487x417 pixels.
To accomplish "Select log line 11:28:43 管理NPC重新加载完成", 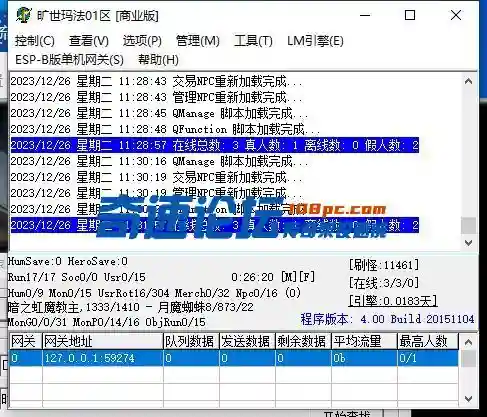I will pyautogui.click(x=157, y=97).
